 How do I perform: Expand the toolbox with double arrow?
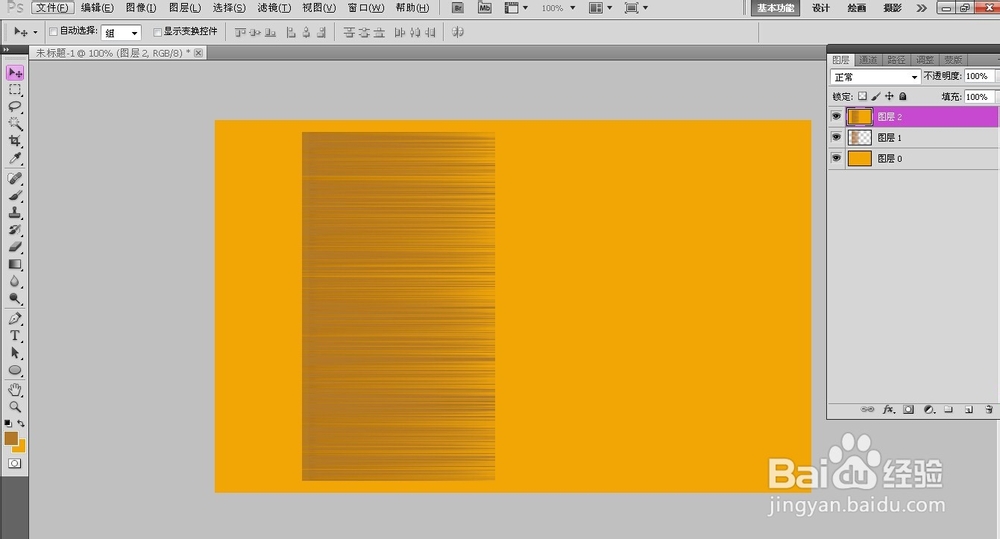coord(6,49)
